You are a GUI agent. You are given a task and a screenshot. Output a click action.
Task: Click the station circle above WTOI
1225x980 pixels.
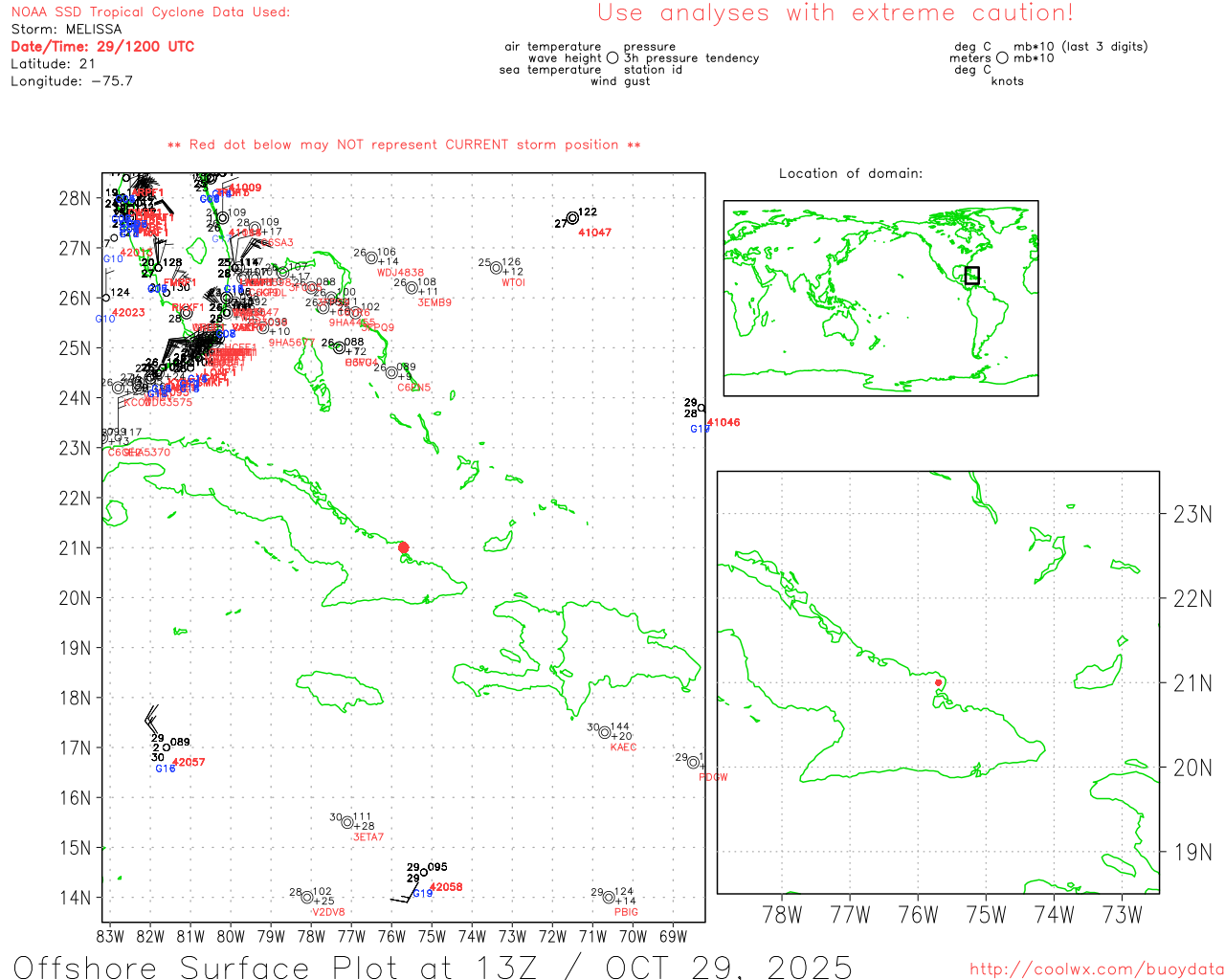tap(496, 268)
